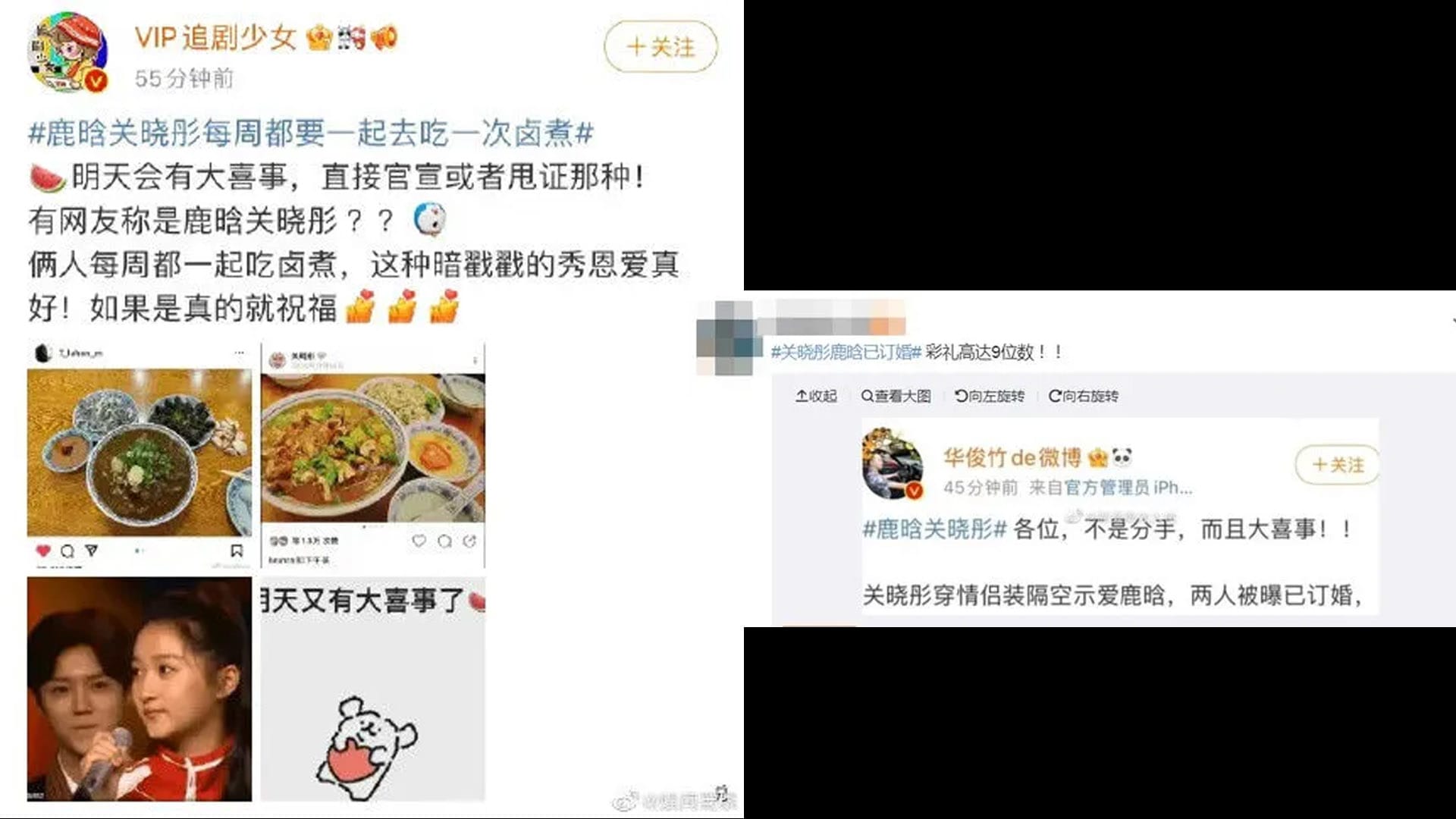The width and height of the screenshot is (1456, 819).
Task: Rotate the image right with 向右旋转
Action: [x=1083, y=396]
